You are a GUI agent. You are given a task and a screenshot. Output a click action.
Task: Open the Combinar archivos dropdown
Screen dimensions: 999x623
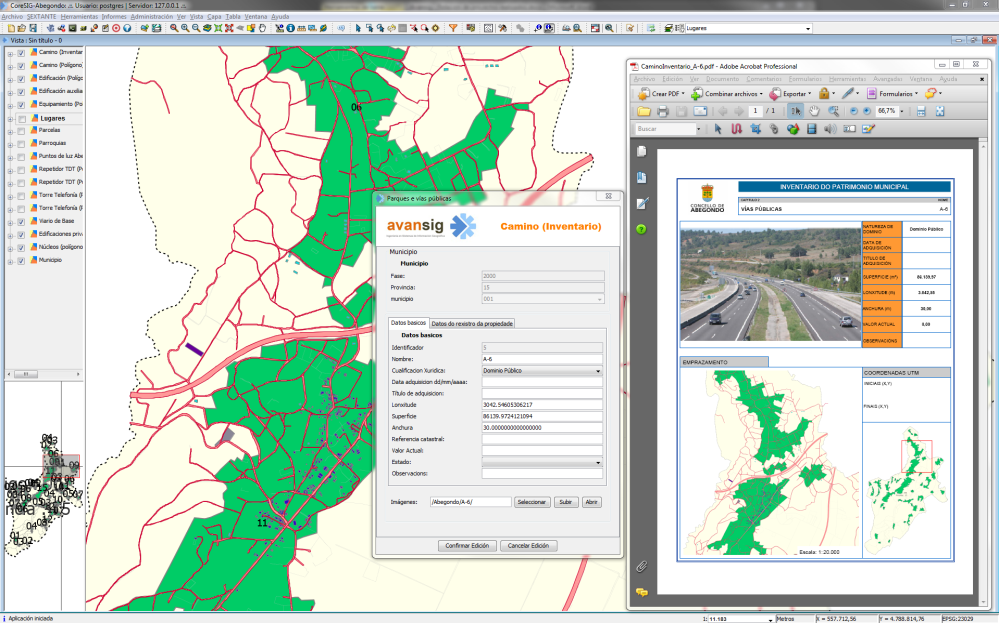(x=761, y=94)
